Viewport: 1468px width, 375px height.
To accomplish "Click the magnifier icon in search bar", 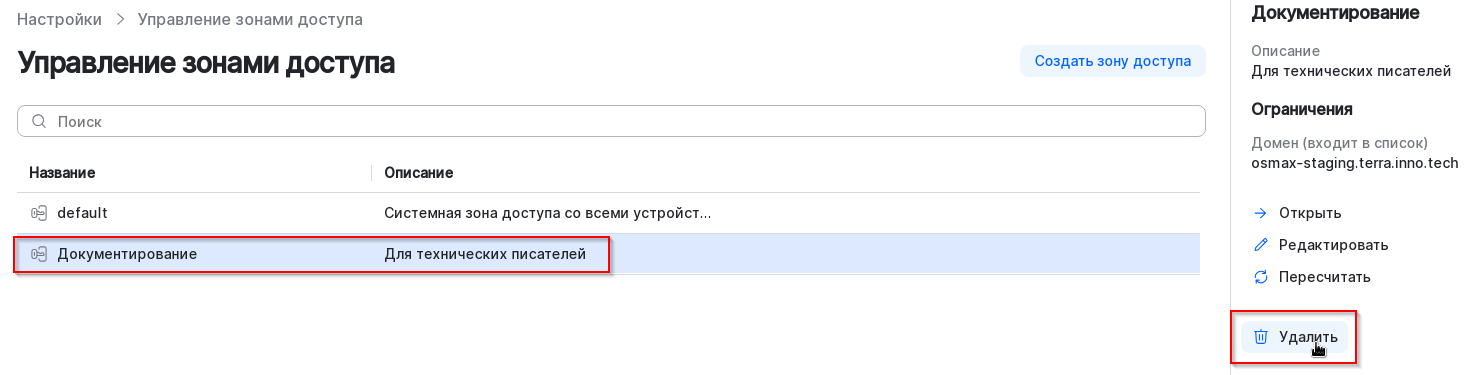I will pos(40,121).
